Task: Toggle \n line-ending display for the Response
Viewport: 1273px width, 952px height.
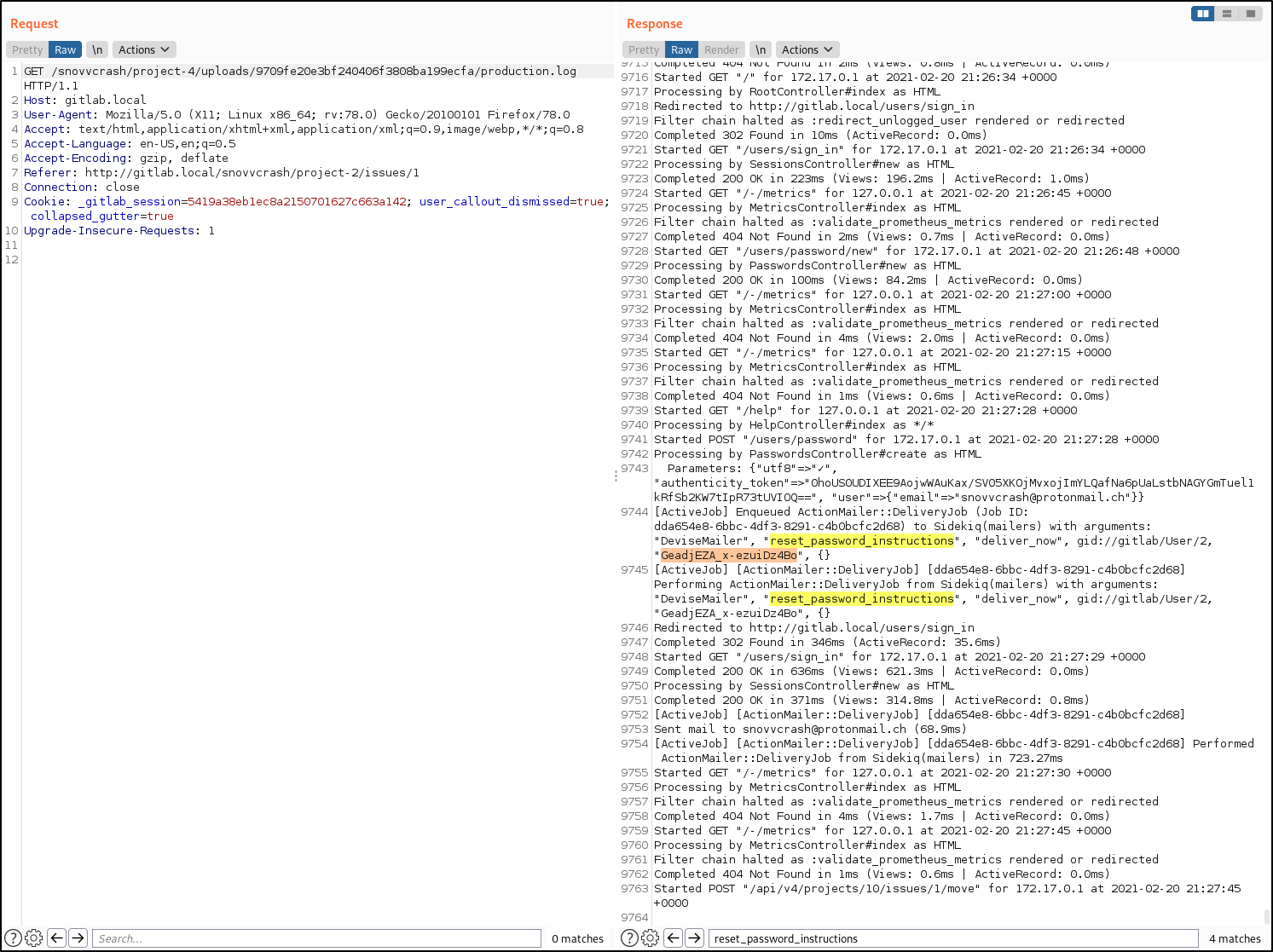Action: click(760, 49)
